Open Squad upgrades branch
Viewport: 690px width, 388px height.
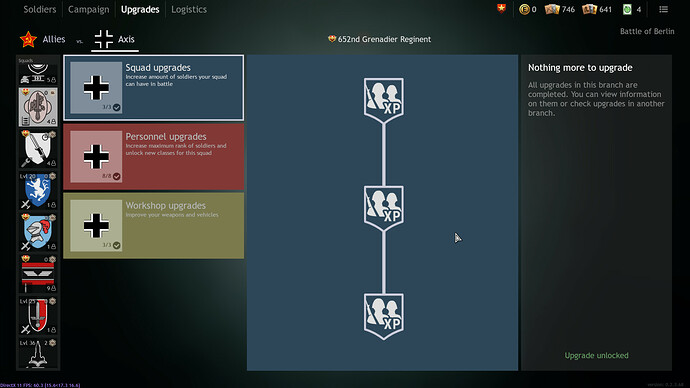click(x=154, y=88)
